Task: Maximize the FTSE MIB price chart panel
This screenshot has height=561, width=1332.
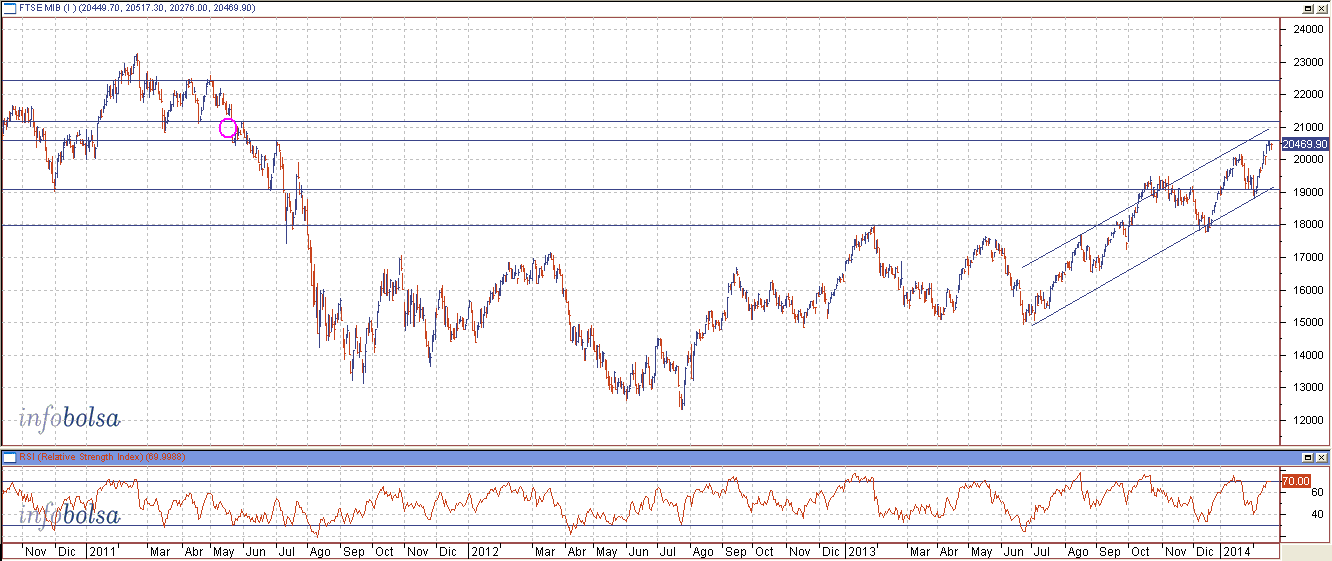Action: (1308, 7)
